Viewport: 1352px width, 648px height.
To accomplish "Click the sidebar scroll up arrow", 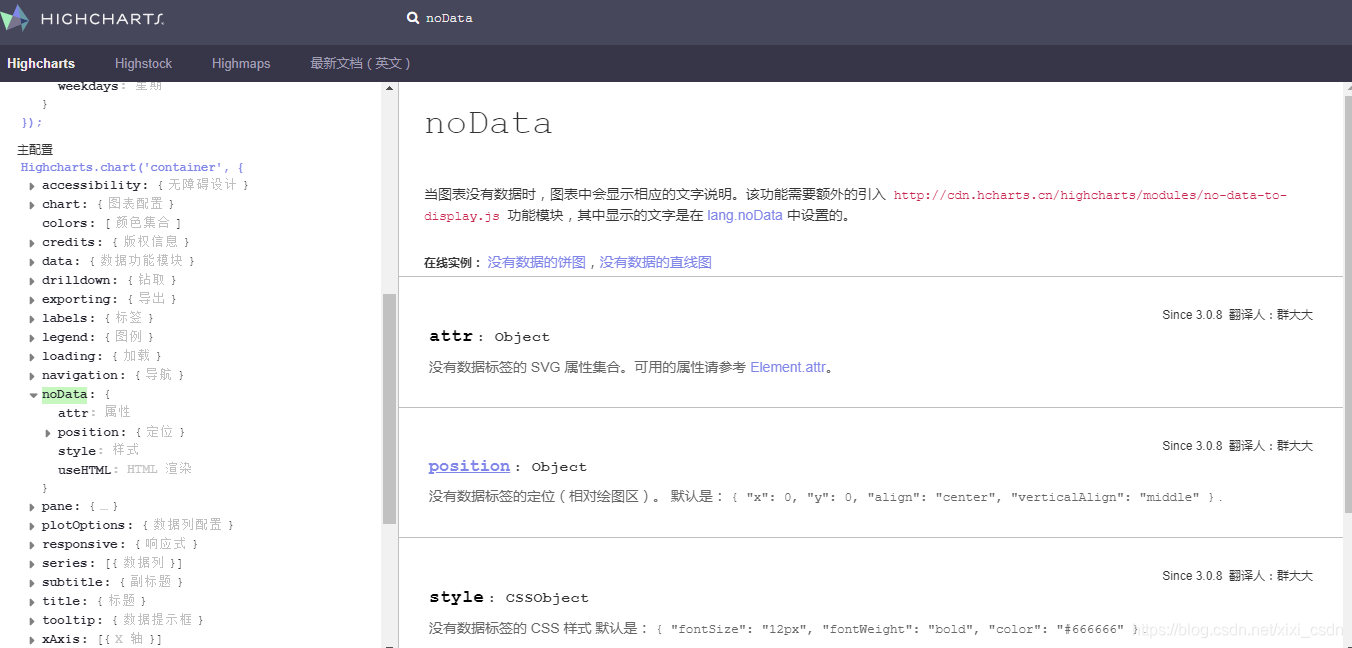I will pos(390,89).
